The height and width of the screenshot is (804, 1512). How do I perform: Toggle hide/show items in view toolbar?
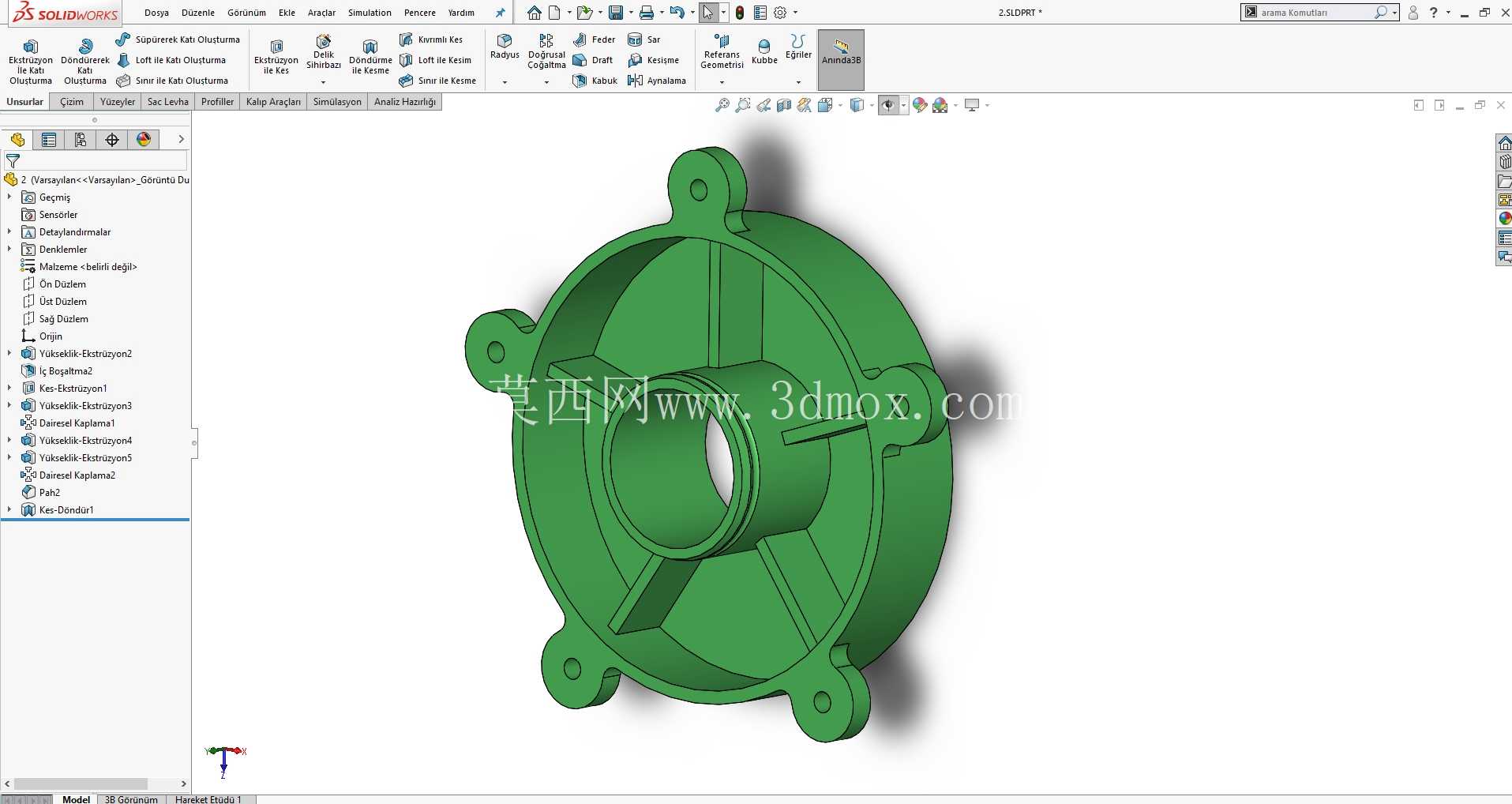[x=888, y=105]
